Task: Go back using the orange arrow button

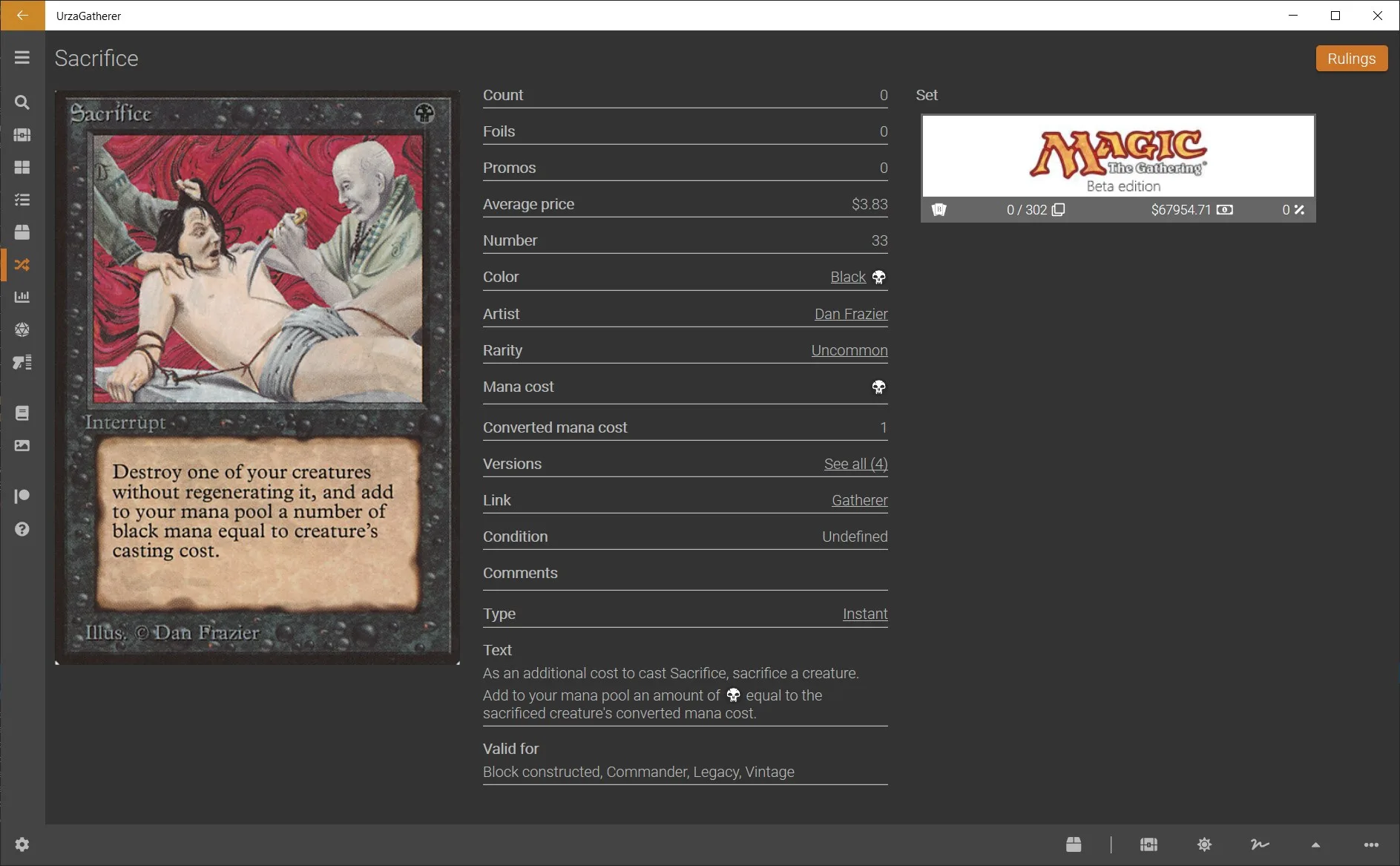Action: coord(22,16)
